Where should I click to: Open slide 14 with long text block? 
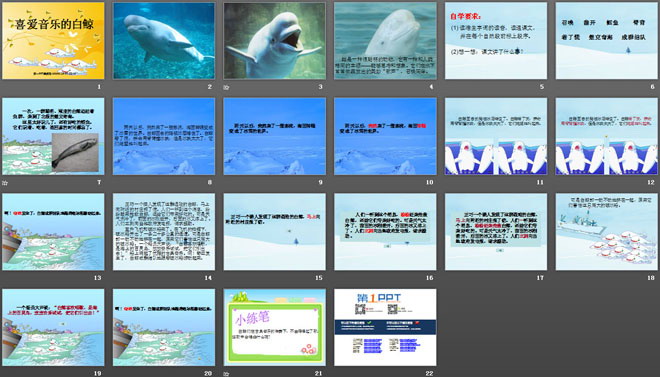point(164,231)
